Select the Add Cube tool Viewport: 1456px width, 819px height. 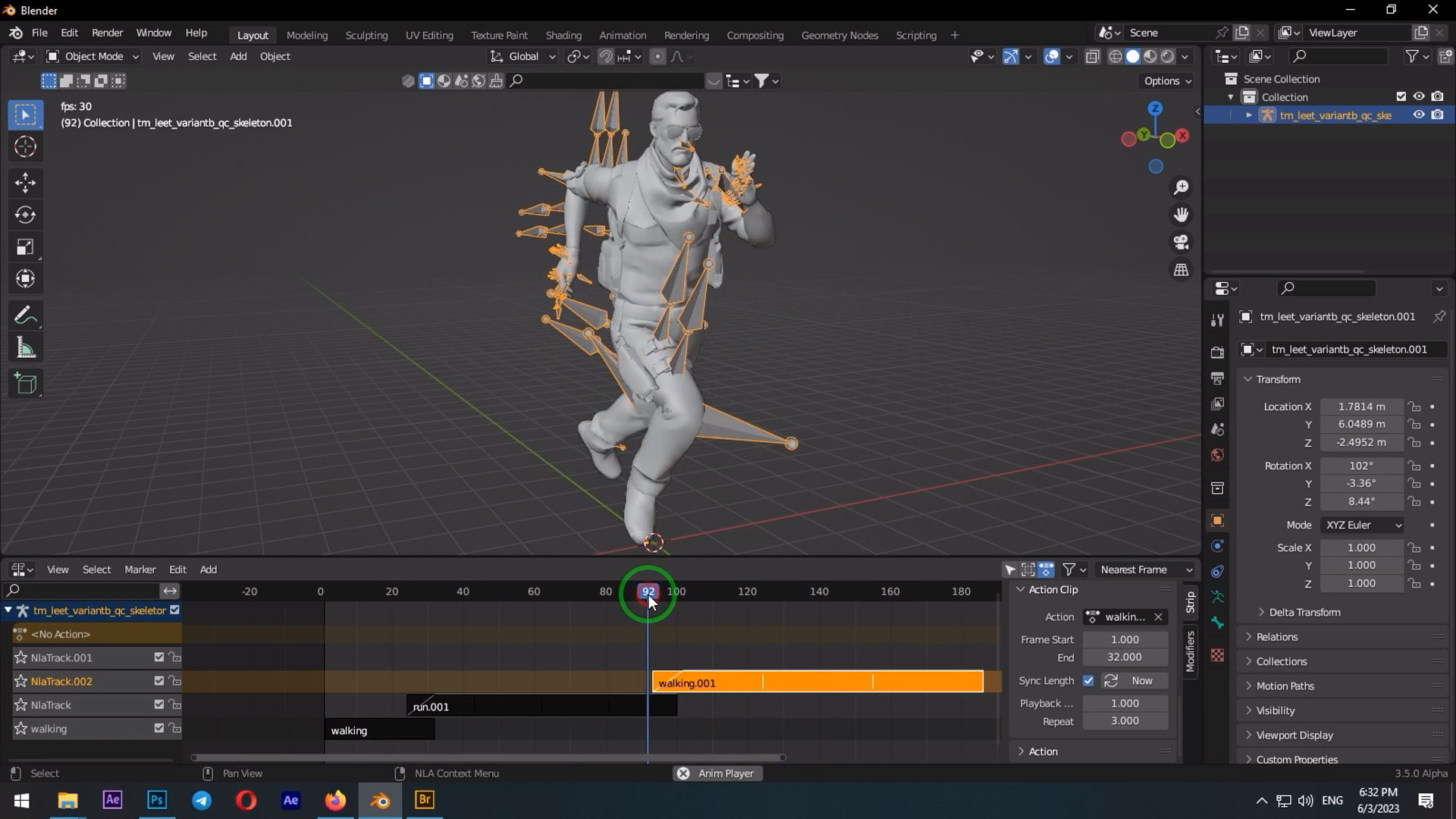pos(25,383)
